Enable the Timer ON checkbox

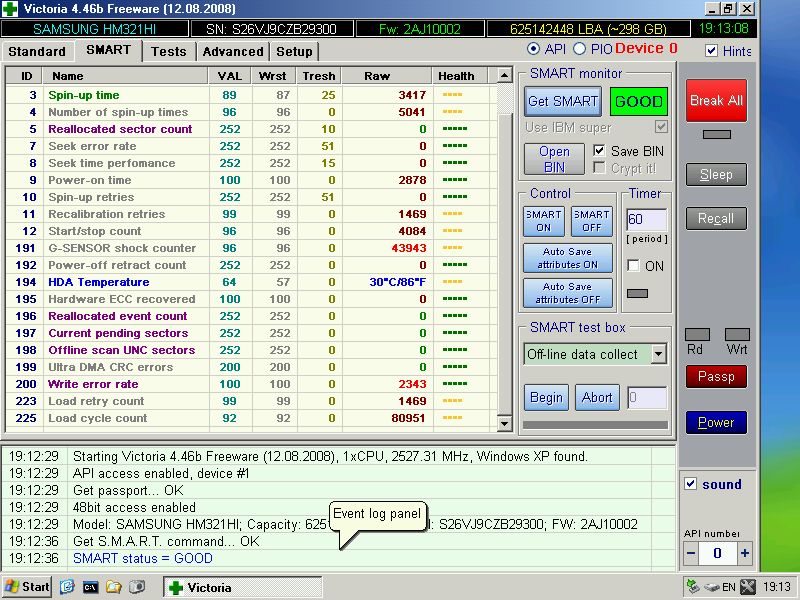633,265
